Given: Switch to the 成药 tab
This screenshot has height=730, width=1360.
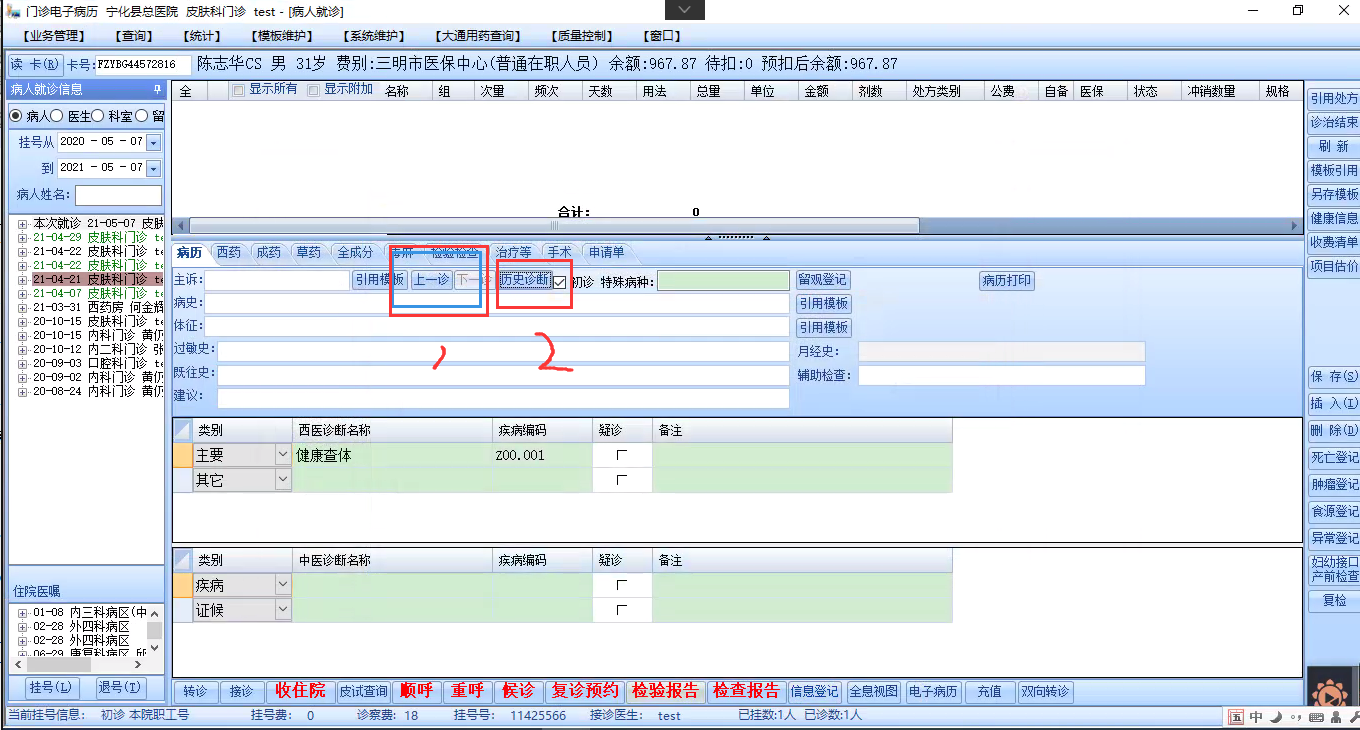Looking at the screenshot, I should (268, 253).
